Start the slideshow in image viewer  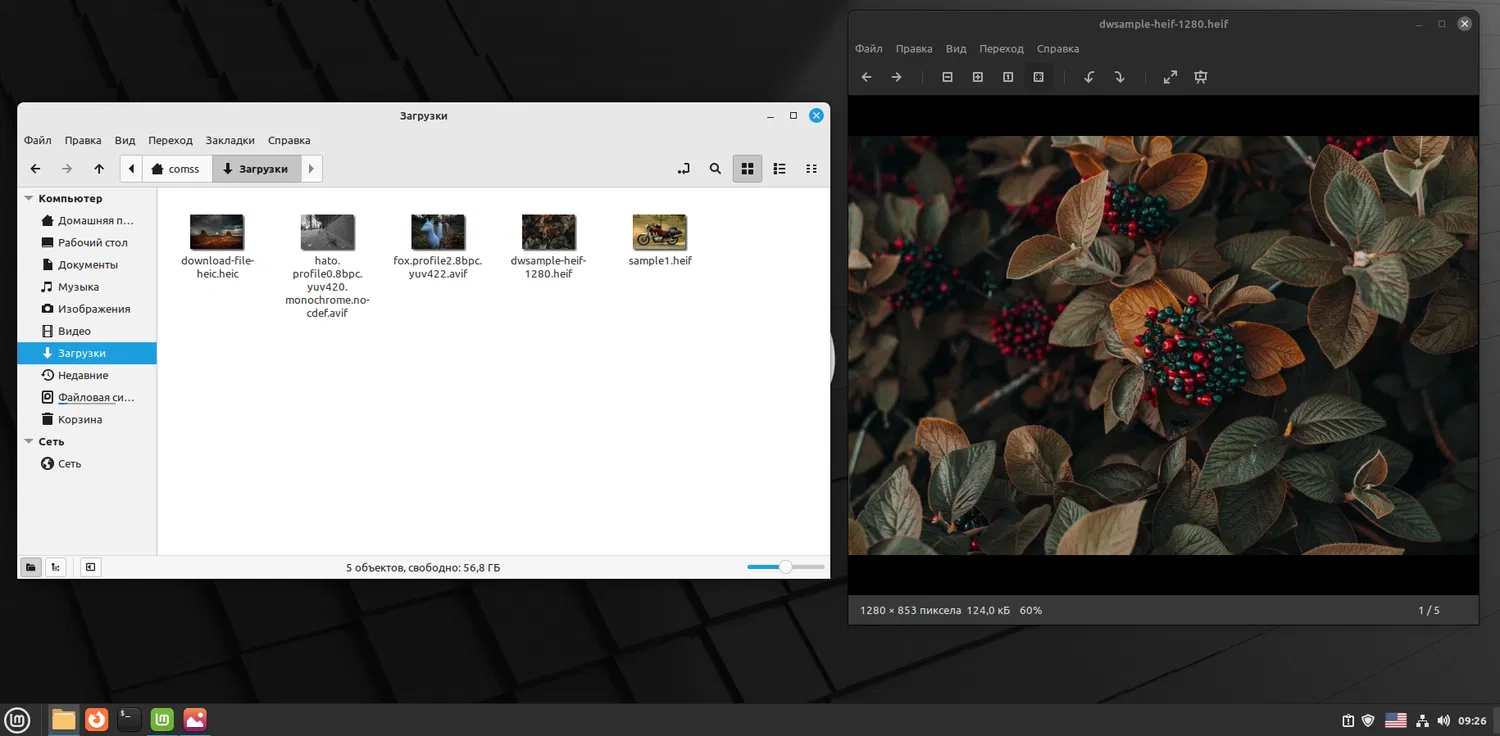coord(1201,77)
